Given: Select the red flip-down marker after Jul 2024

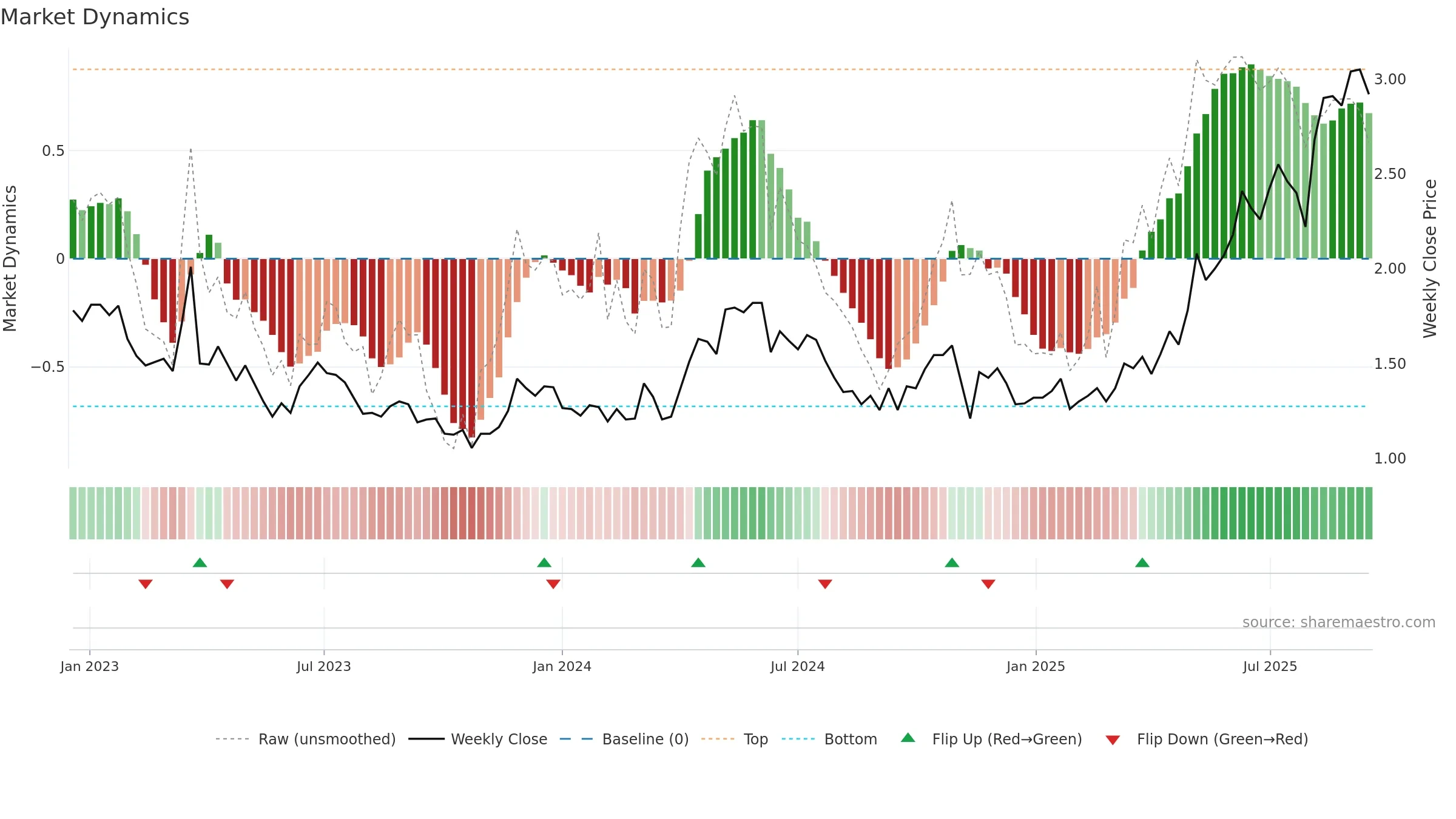Looking at the screenshot, I should 825,584.
